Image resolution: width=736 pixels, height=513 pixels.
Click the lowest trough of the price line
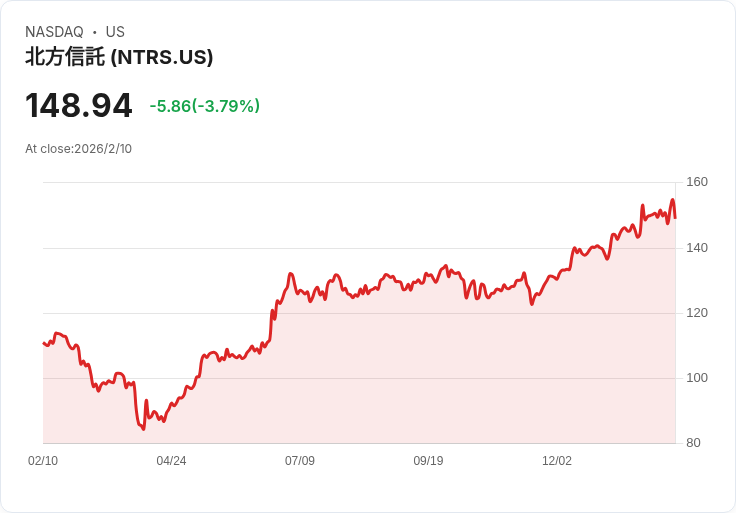point(144,430)
